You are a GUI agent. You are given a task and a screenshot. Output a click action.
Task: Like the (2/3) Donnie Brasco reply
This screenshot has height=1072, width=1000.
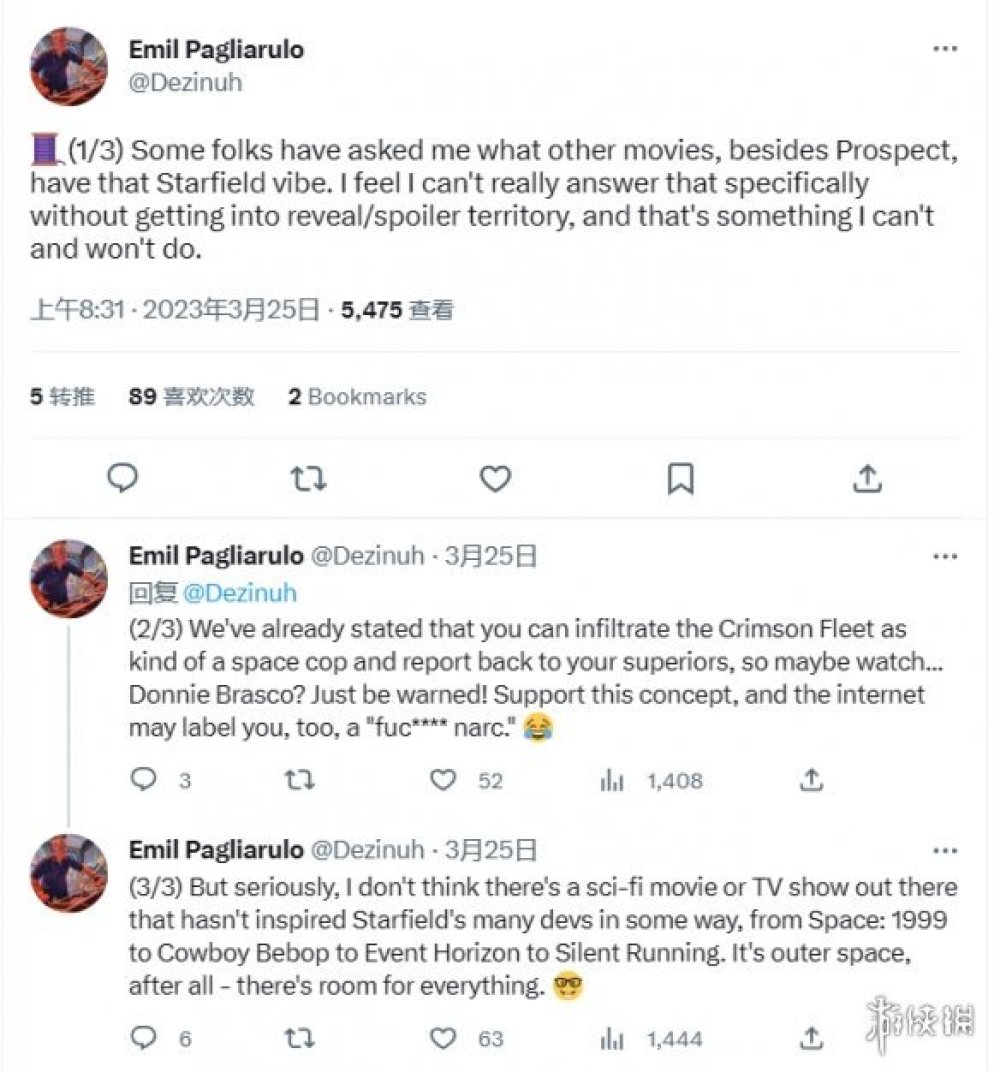443,780
